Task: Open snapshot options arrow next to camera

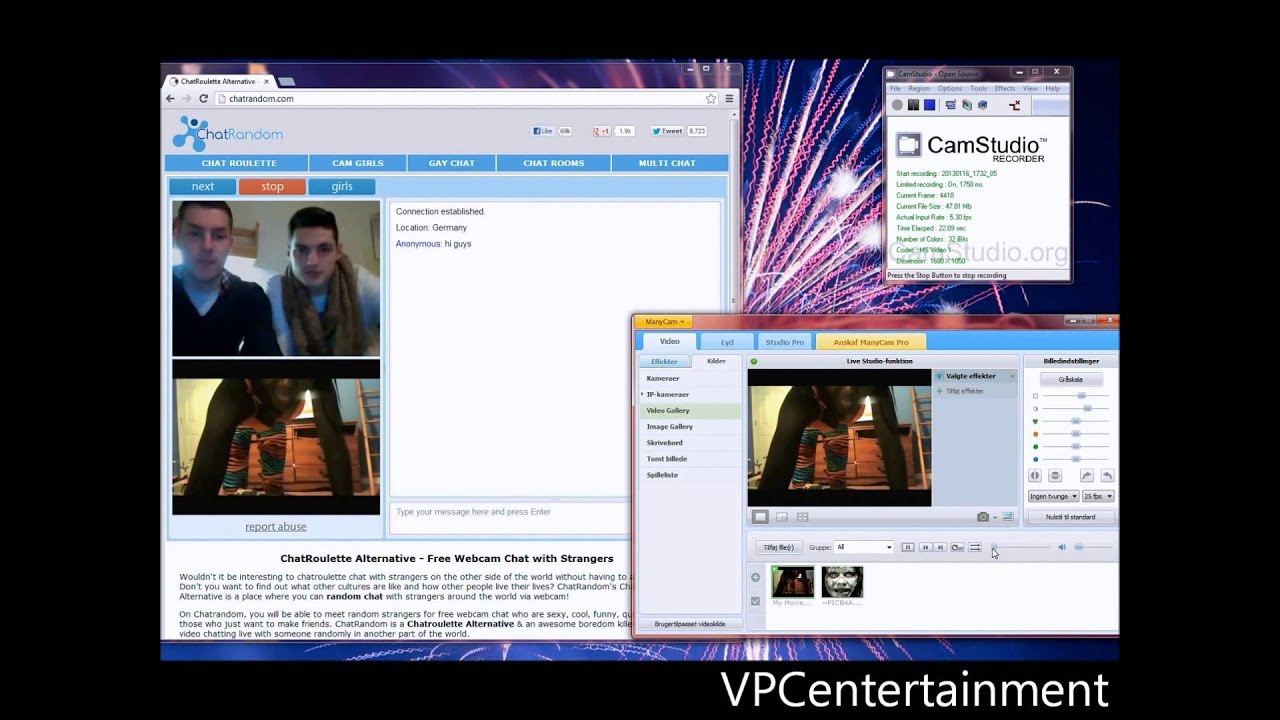Action: tap(995, 518)
